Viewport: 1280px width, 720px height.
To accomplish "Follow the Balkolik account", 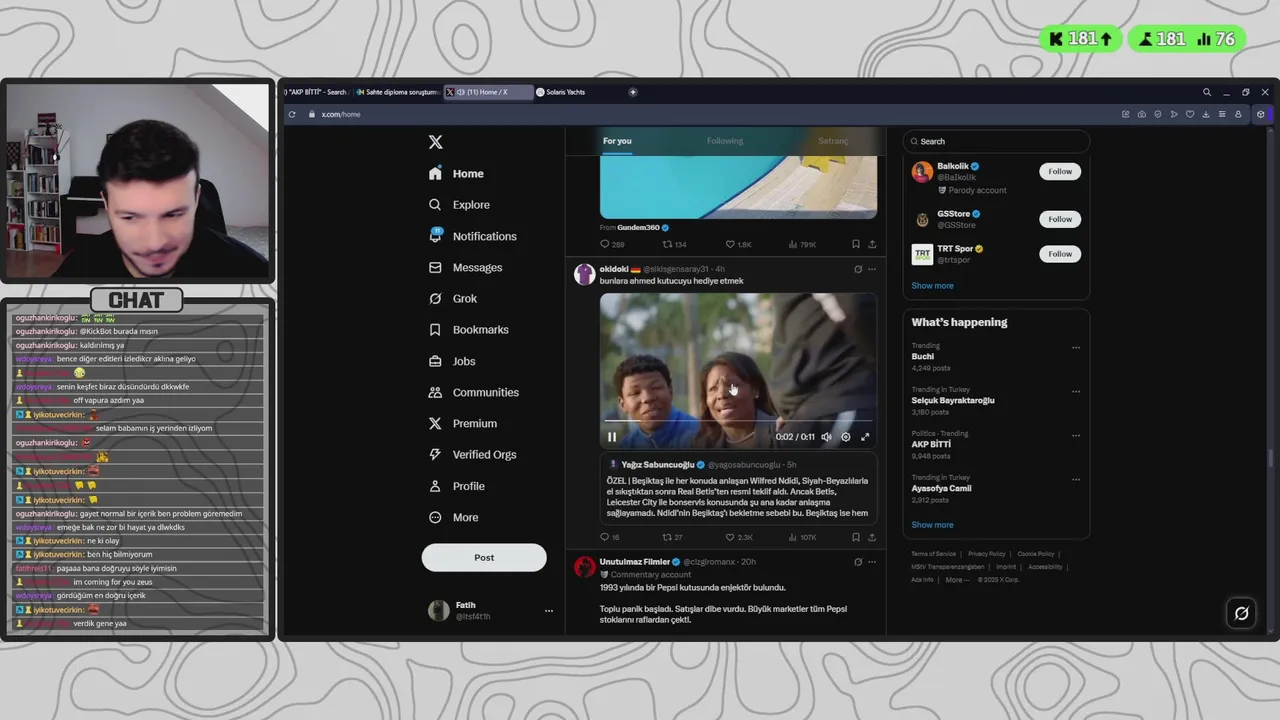I will click(1060, 171).
